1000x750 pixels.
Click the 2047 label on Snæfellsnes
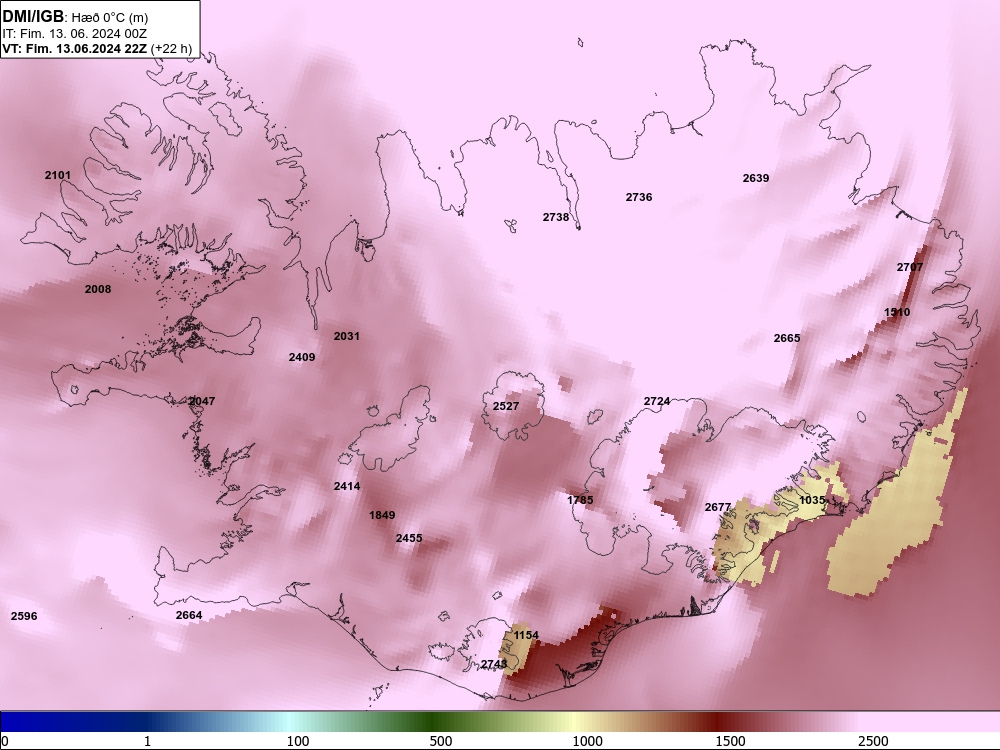coord(202,401)
